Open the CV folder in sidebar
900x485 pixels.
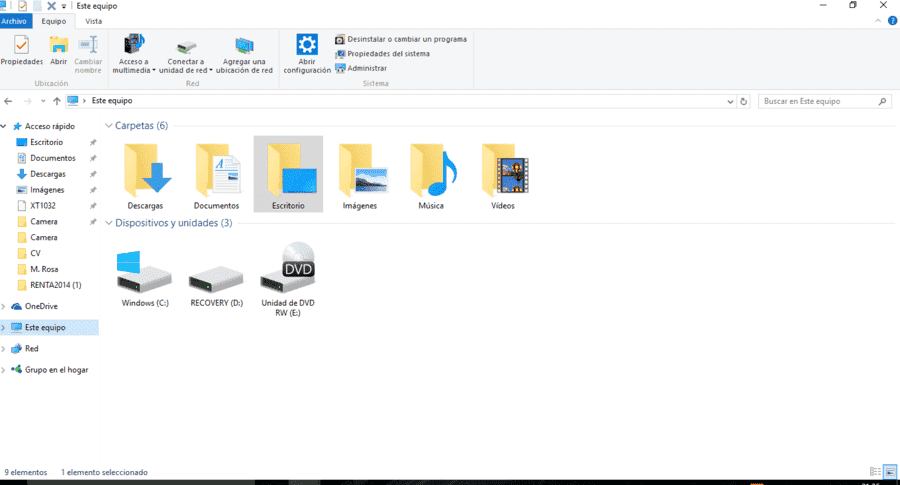click(x=35, y=253)
